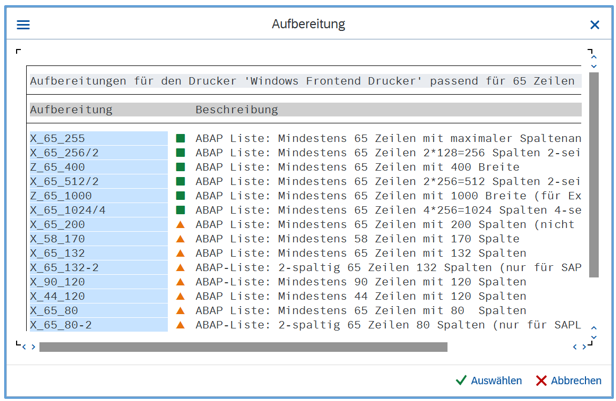
Task: Pick the X_44_120 format row
Action: pyautogui.click(x=98, y=296)
